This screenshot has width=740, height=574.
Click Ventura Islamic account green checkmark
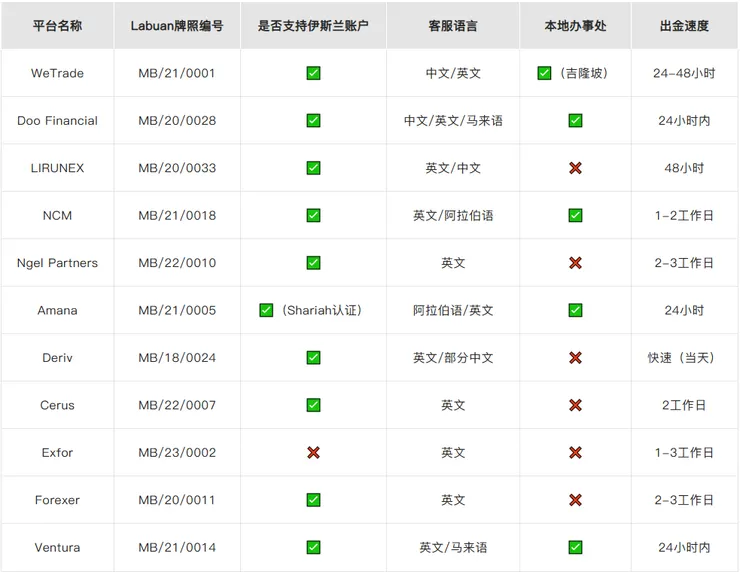(313, 548)
